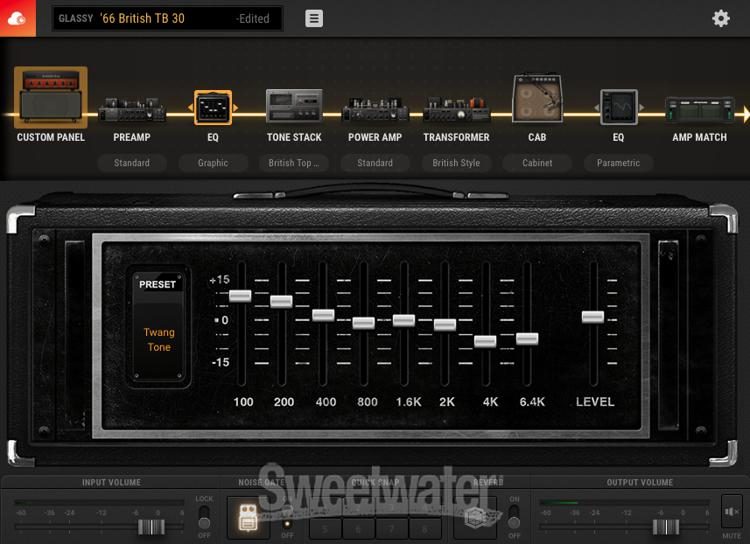The width and height of the screenshot is (750, 544).
Task: Mute output with the speaker icon
Action: click(731, 511)
